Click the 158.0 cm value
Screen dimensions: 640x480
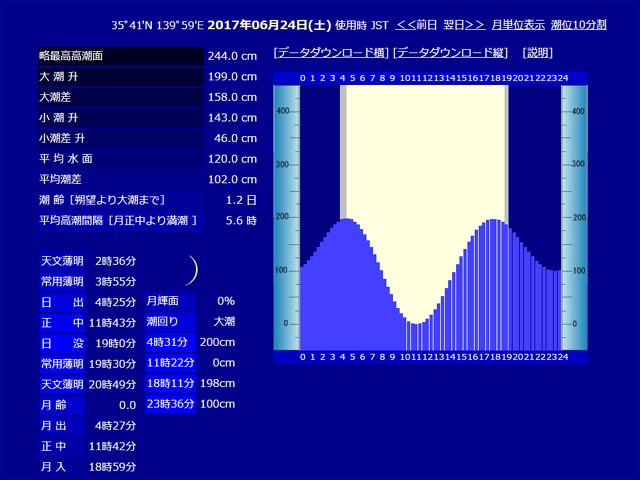(232, 98)
